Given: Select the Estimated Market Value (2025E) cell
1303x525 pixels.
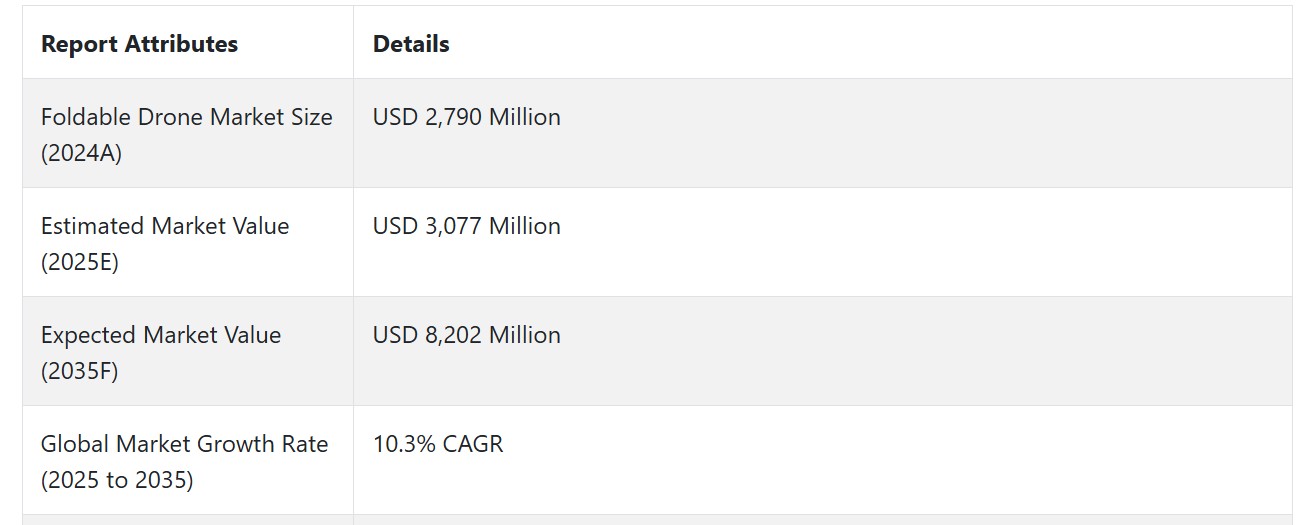Looking at the screenshot, I should point(188,243).
